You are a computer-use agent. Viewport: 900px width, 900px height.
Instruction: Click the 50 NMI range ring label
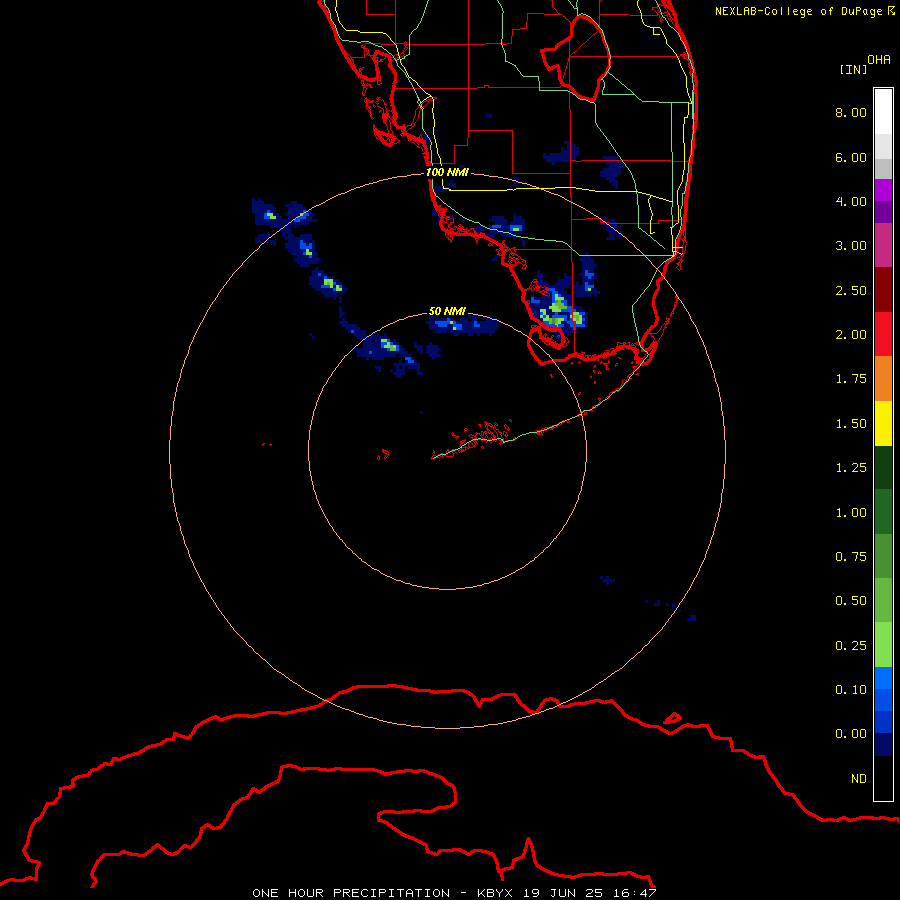pyautogui.click(x=447, y=311)
